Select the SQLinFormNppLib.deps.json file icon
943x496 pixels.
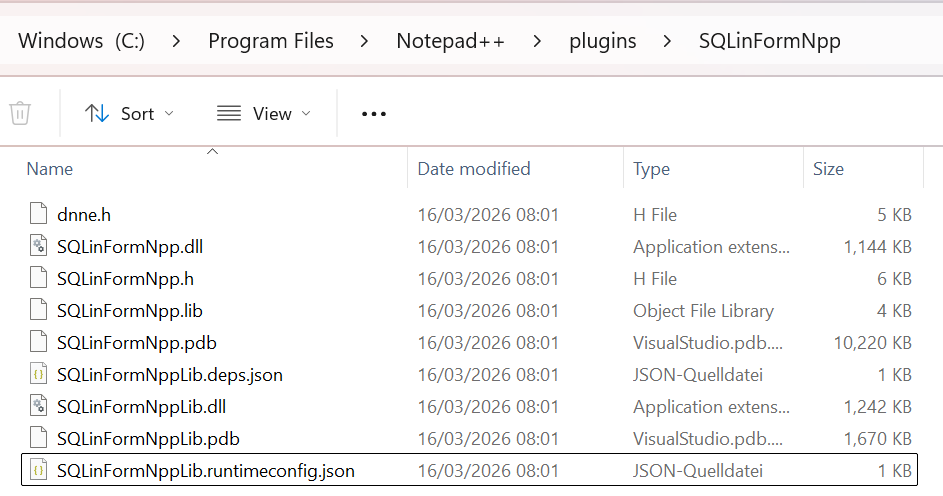tap(38, 375)
